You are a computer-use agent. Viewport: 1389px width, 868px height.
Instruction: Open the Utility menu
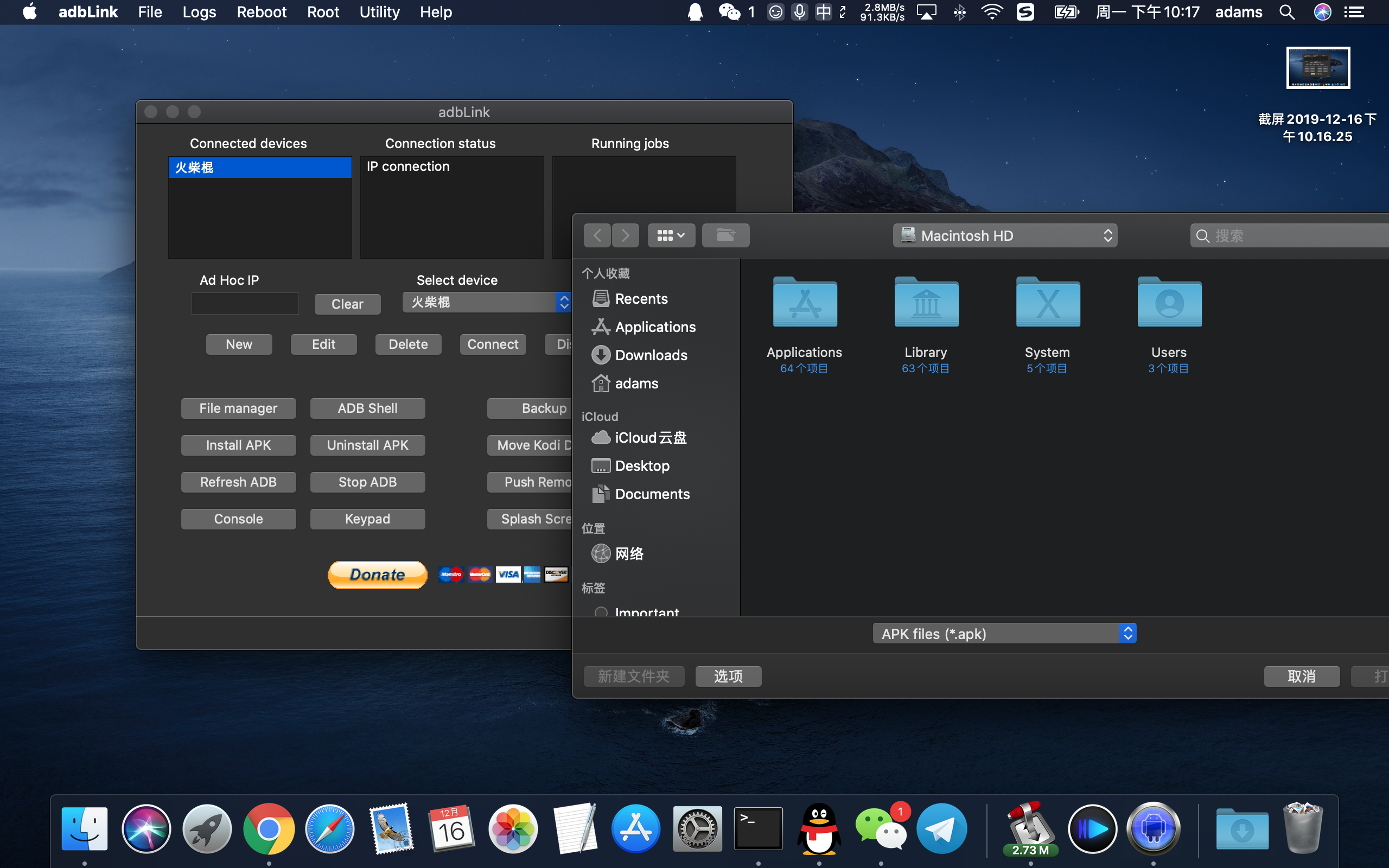pos(379,12)
